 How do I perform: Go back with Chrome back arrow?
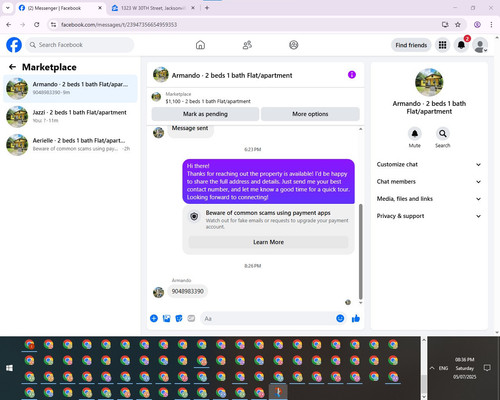(9, 25)
